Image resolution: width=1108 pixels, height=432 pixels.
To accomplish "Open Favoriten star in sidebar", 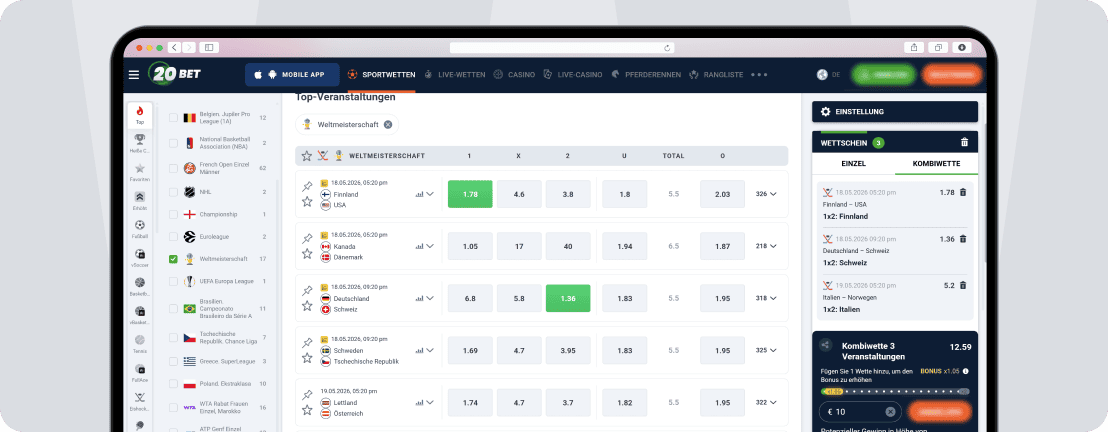I will (x=140, y=172).
